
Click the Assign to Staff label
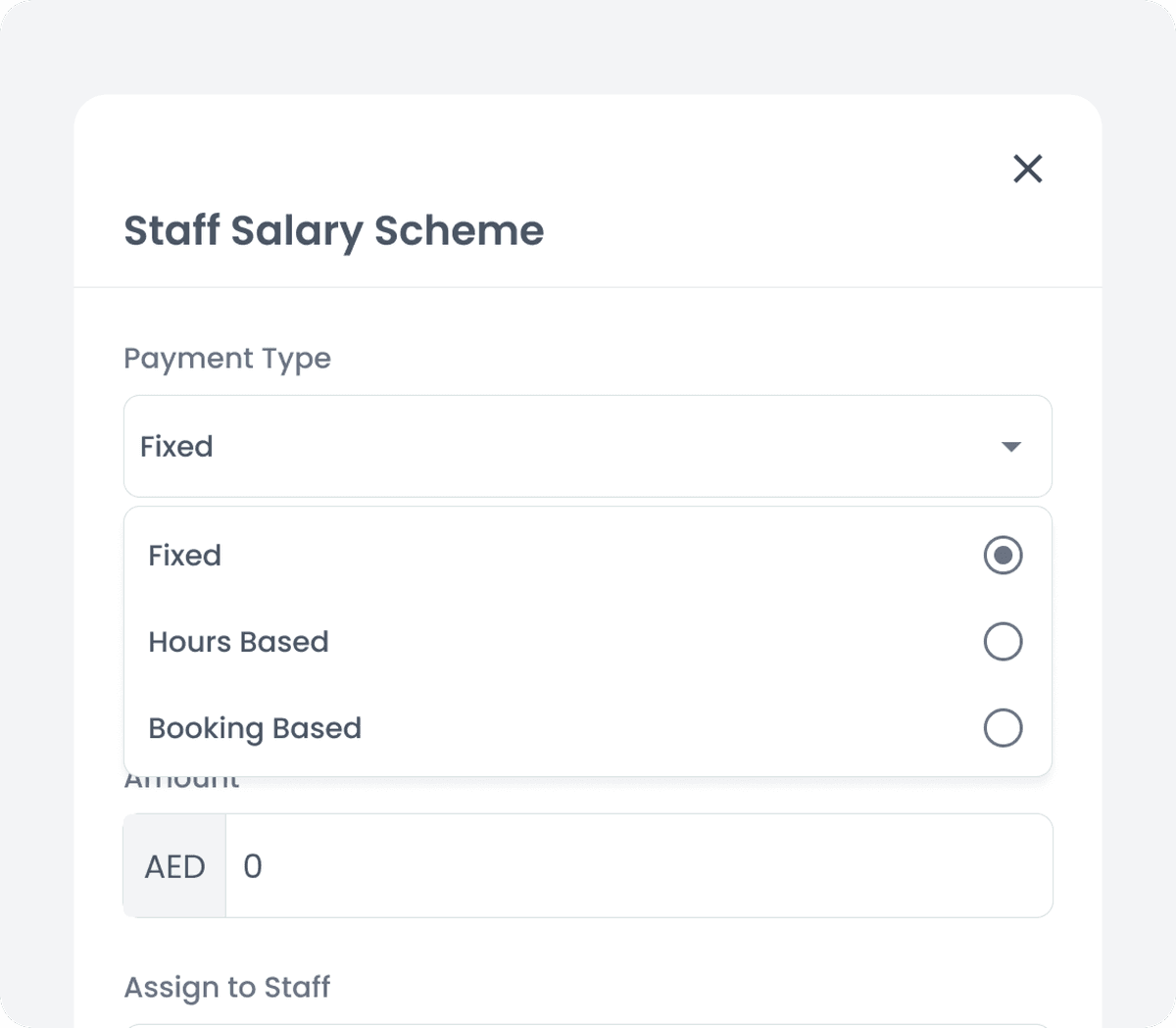[x=226, y=987]
